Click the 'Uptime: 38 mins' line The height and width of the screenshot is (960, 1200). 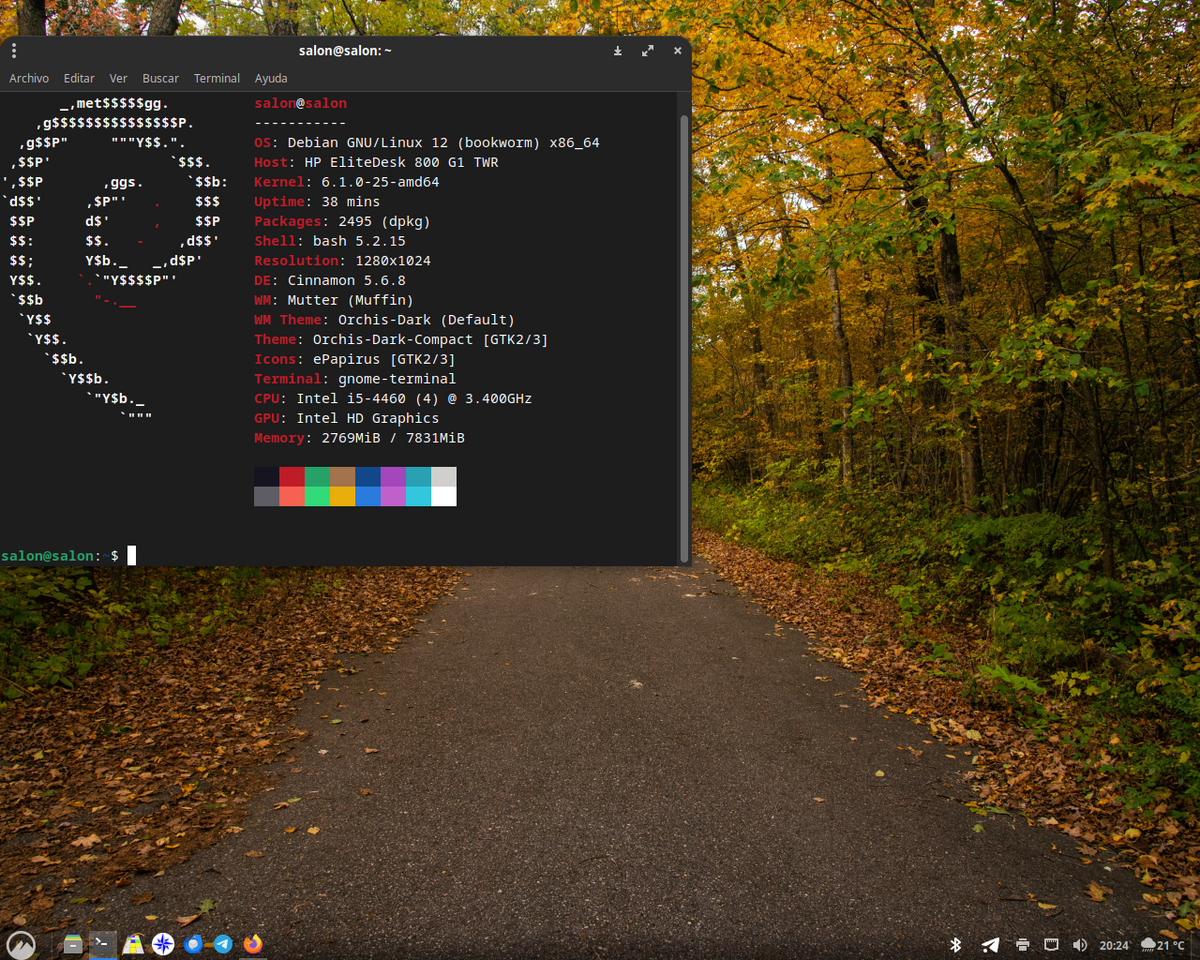317,201
